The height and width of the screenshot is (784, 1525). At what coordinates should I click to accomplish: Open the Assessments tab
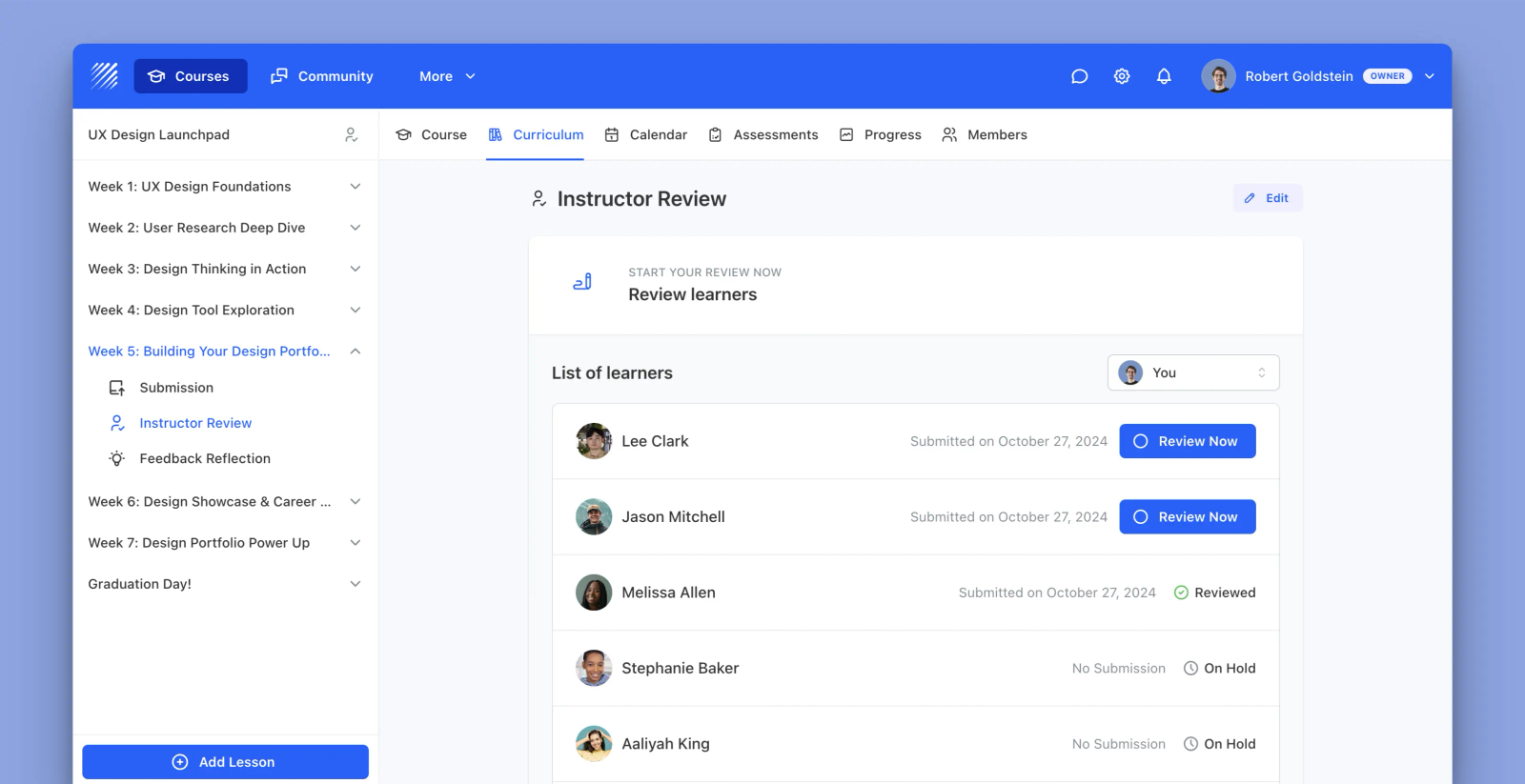coord(763,134)
